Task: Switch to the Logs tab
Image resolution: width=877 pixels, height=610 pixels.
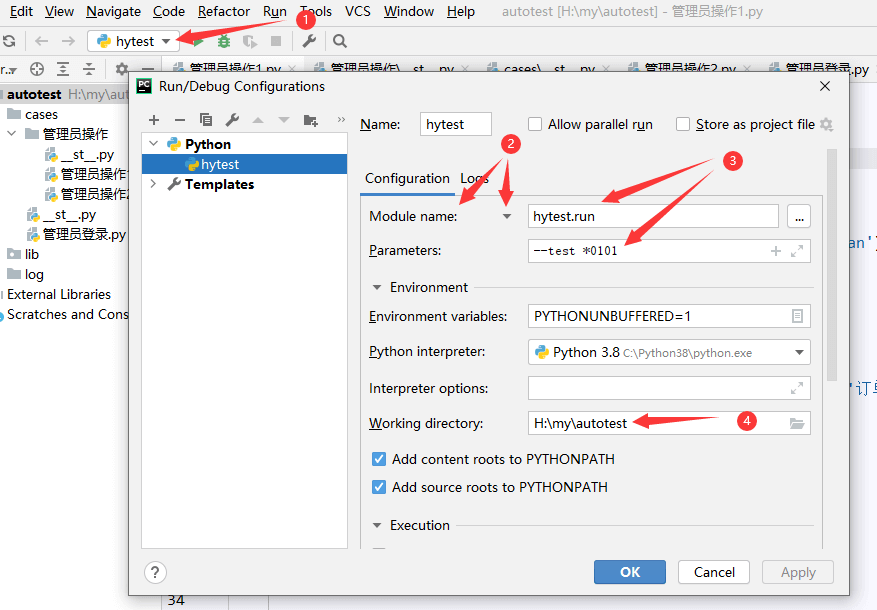Action: 474,178
